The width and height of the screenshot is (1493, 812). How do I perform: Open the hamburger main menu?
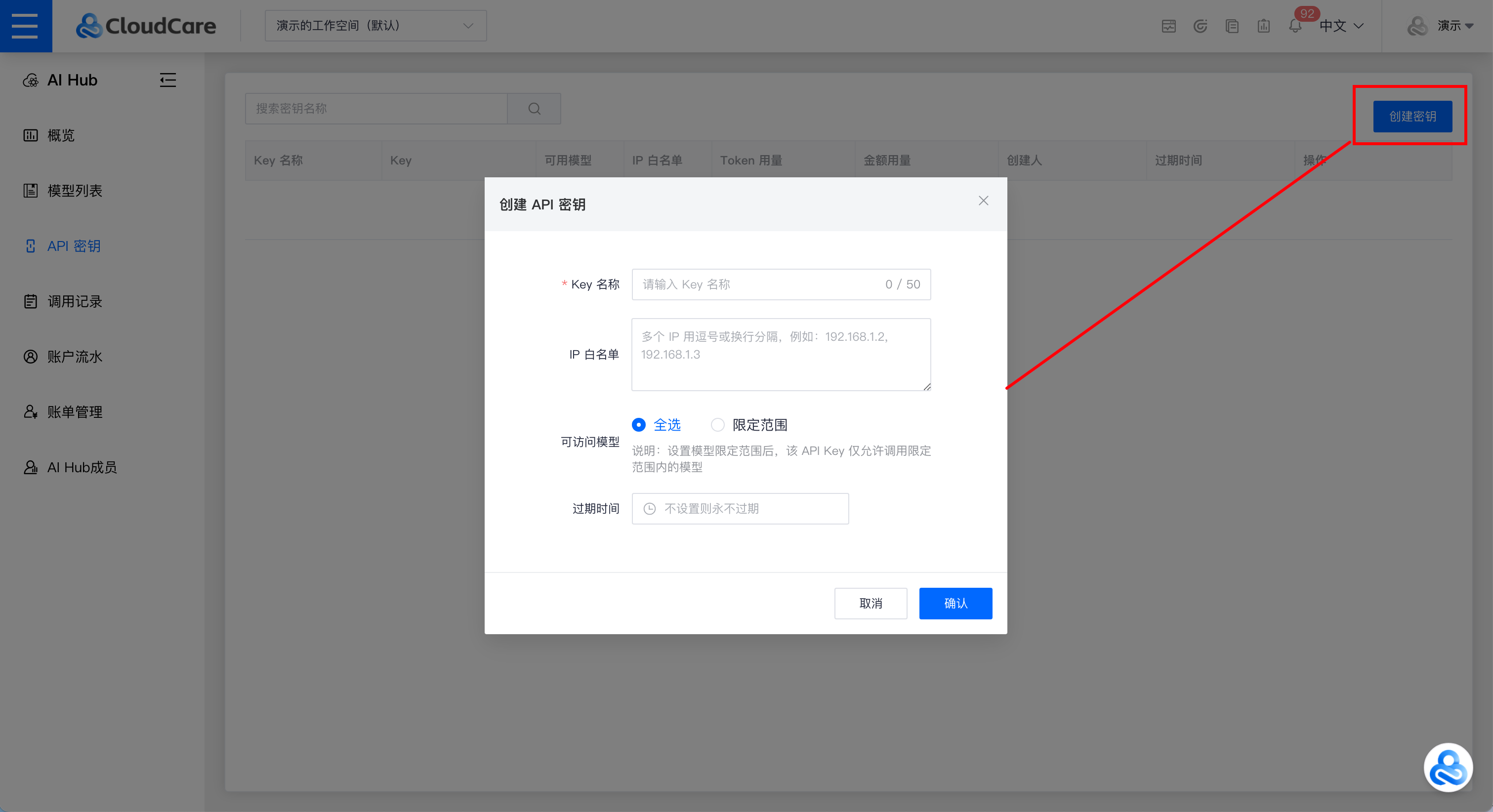[x=26, y=26]
